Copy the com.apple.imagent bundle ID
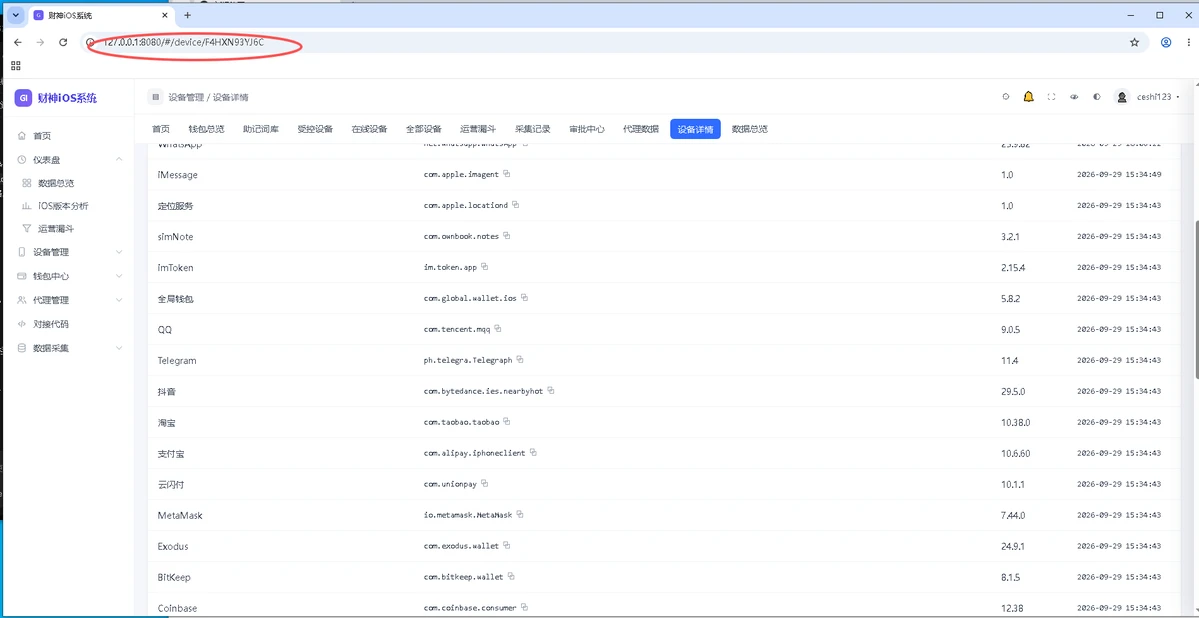Screen dimensions: 1199x618 (x=507, y=174)
